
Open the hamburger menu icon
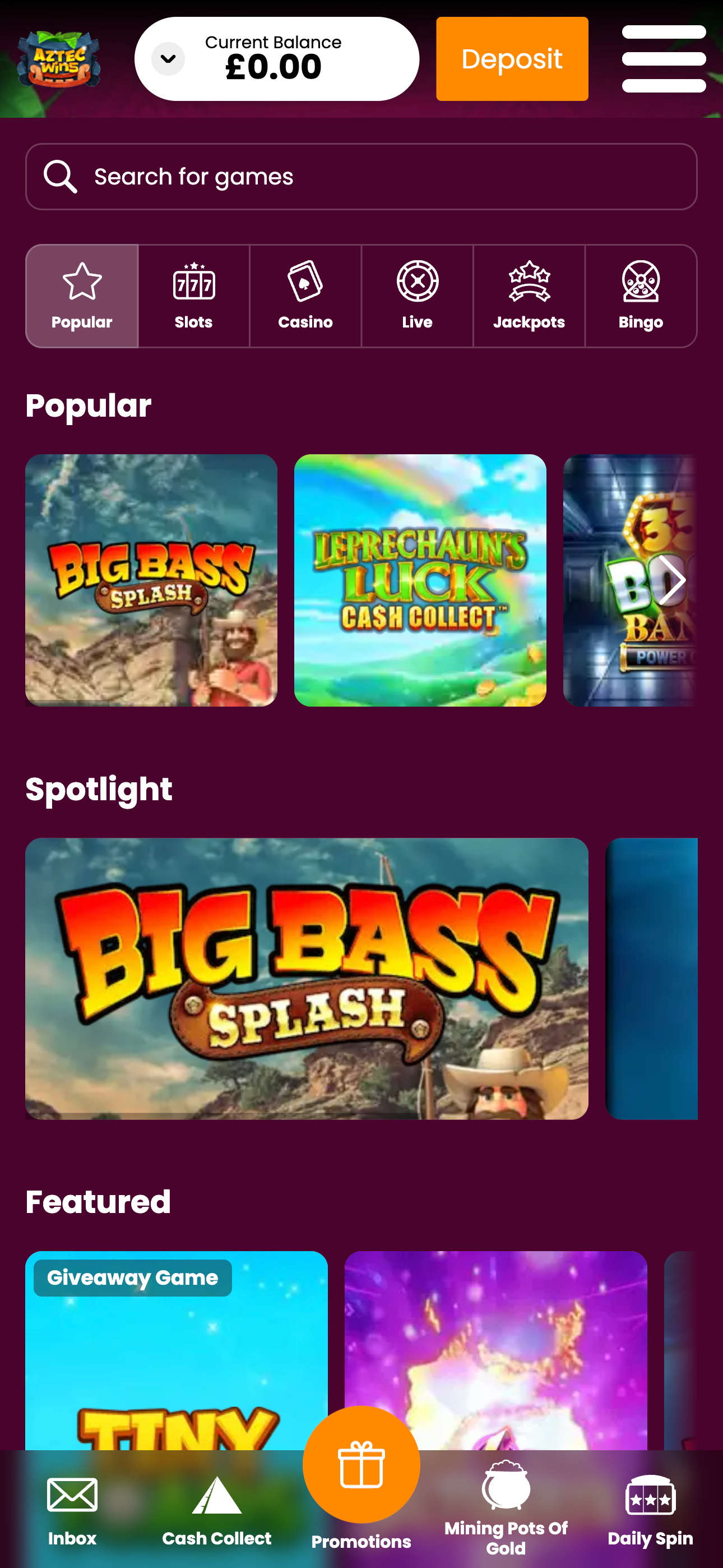tap(664, 59)
